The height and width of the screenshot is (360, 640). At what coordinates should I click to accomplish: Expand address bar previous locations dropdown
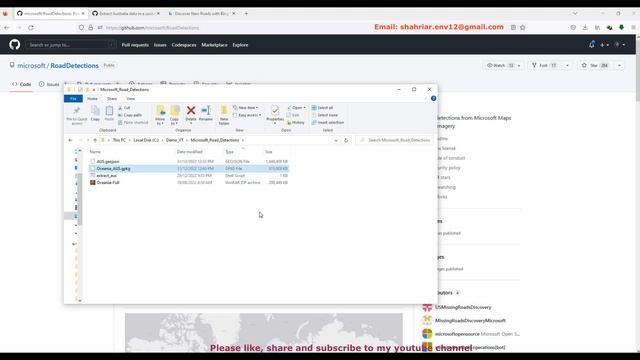click(x=336, y=140)
